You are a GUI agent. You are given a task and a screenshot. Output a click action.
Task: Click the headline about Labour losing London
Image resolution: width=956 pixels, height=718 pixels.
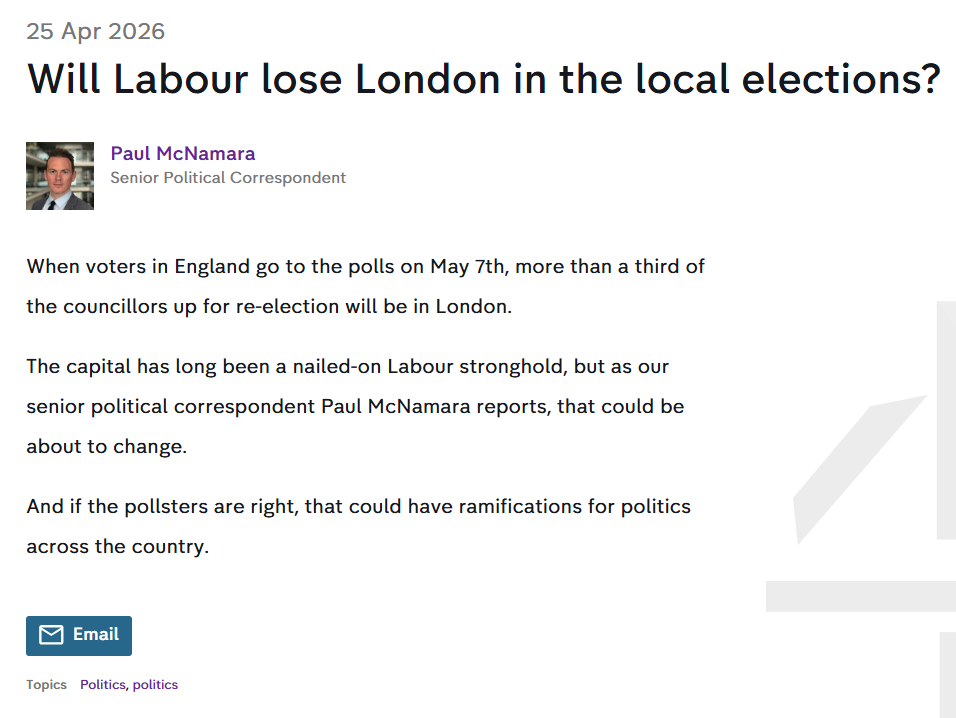coord(483,79)
